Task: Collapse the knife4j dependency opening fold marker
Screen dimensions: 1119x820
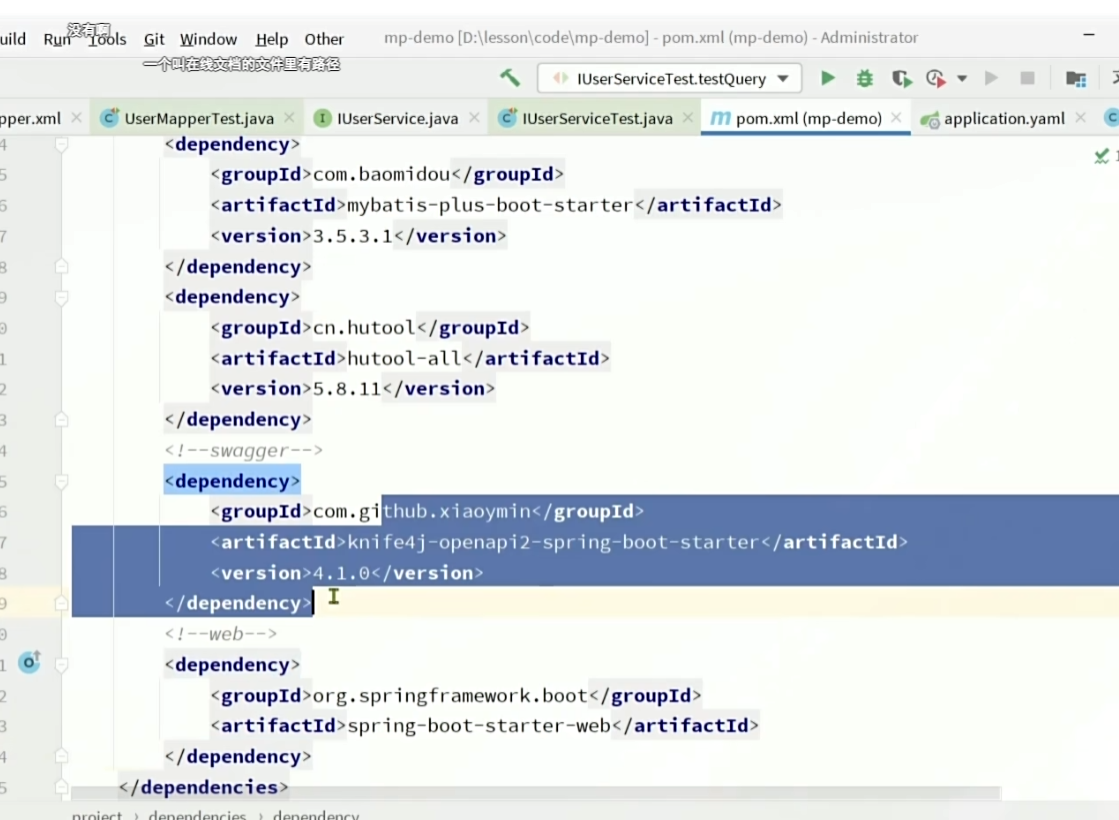Action: 61,482
